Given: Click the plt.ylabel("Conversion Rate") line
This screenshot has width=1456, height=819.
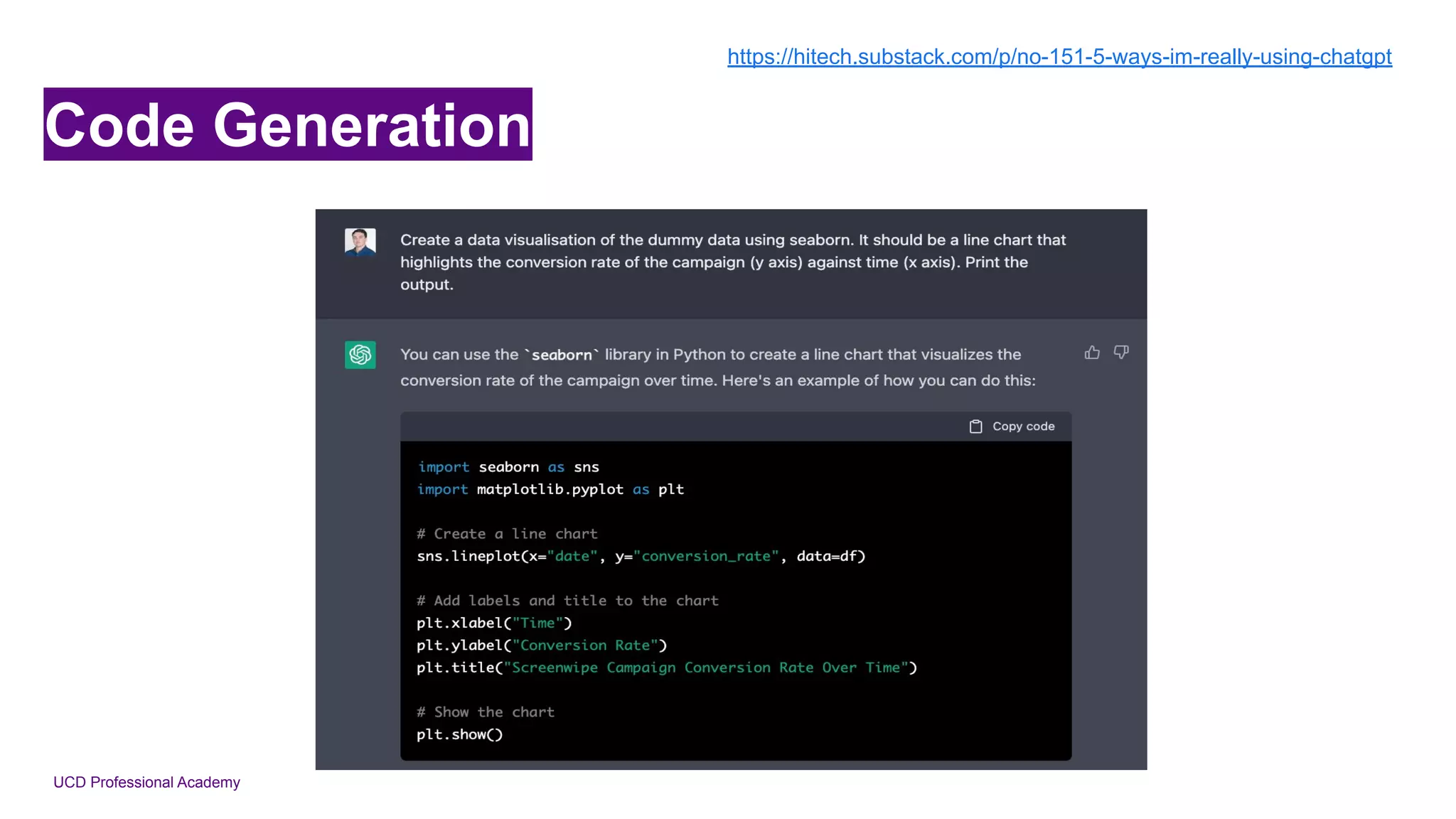Looking at the screenshot, I should pos(542,645).
